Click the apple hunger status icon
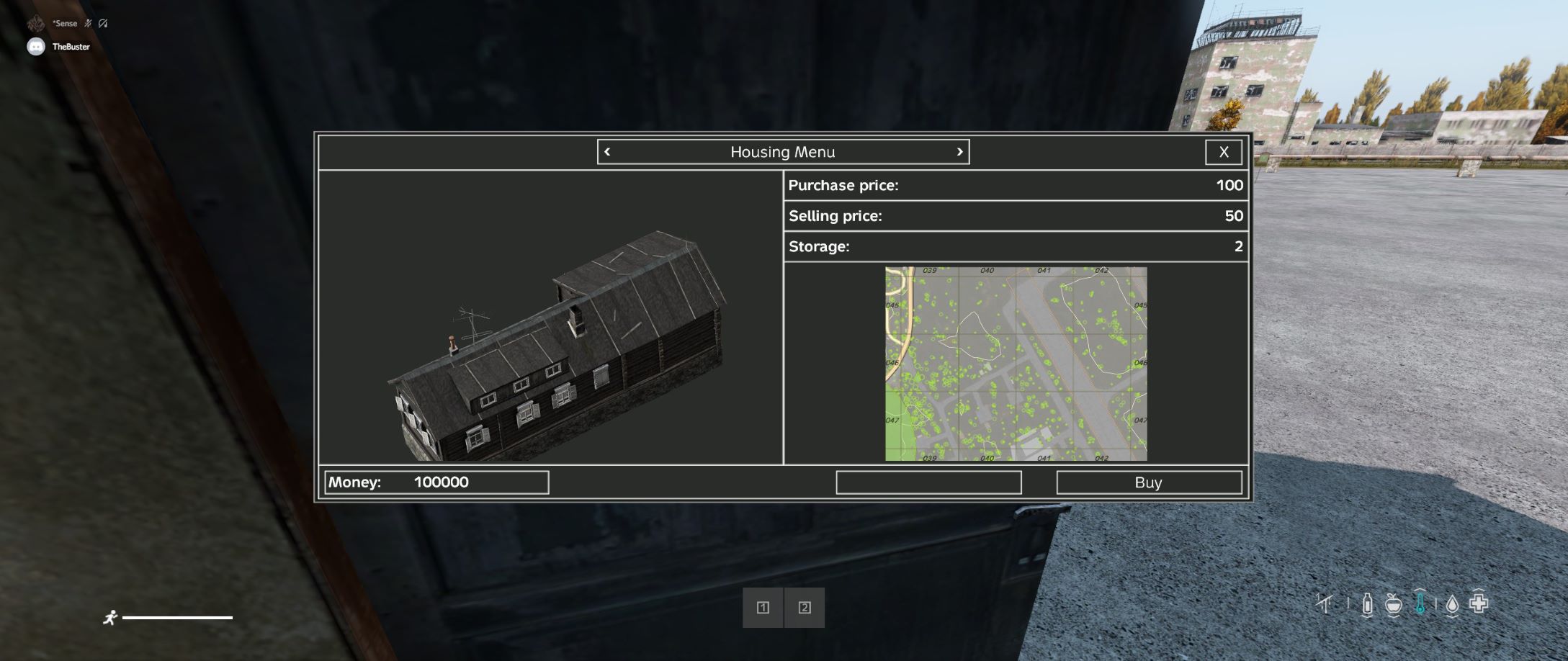The height and width of the screenshot is (661, 1568). [x=1394, y=604]
